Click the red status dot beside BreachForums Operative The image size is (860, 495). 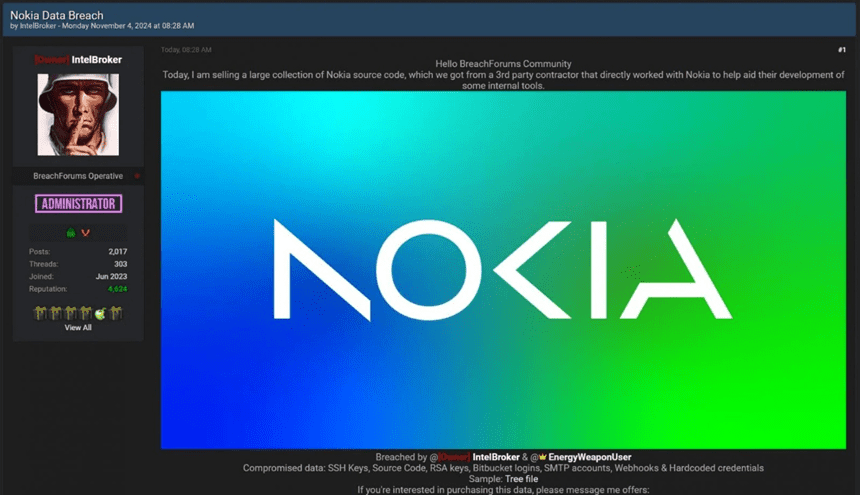coord(136,176)
